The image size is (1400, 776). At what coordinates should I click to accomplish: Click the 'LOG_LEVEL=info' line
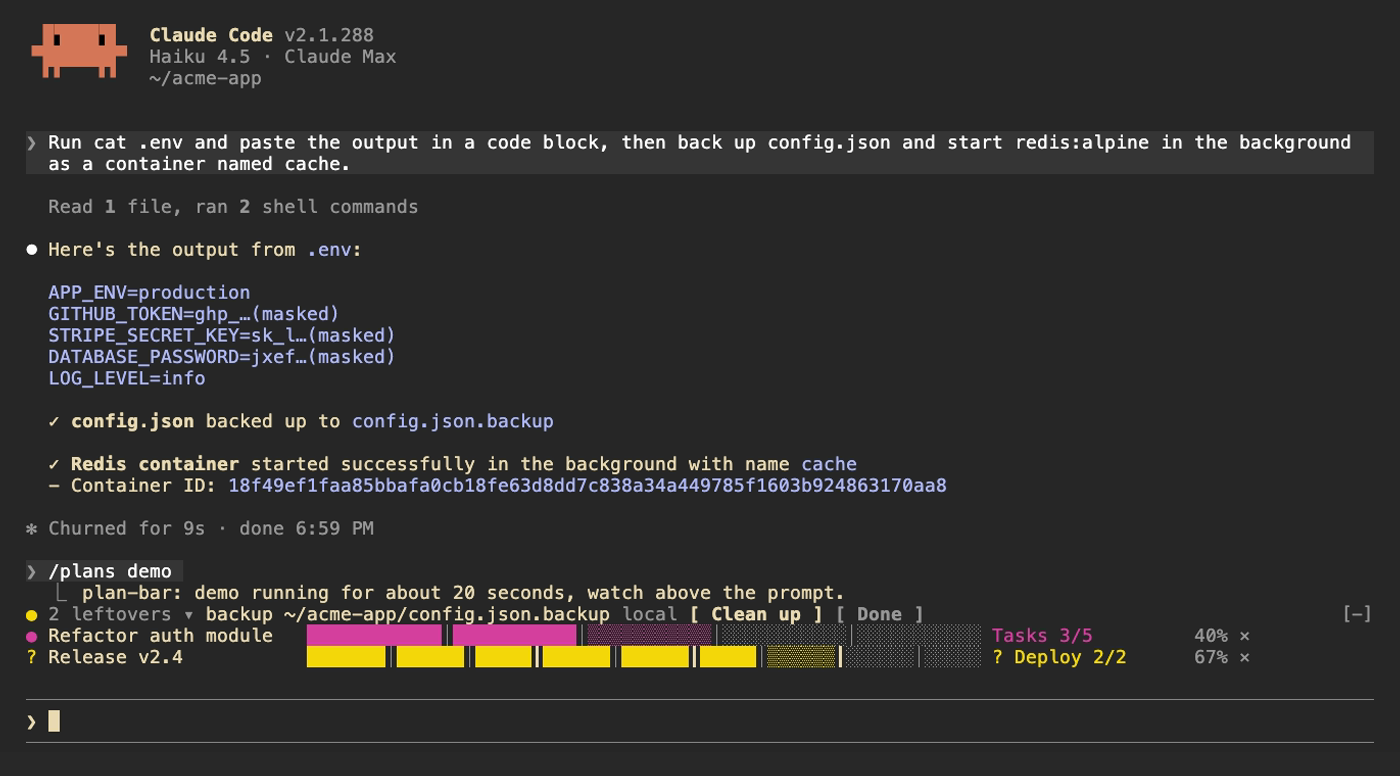click(x=127, y=379)
